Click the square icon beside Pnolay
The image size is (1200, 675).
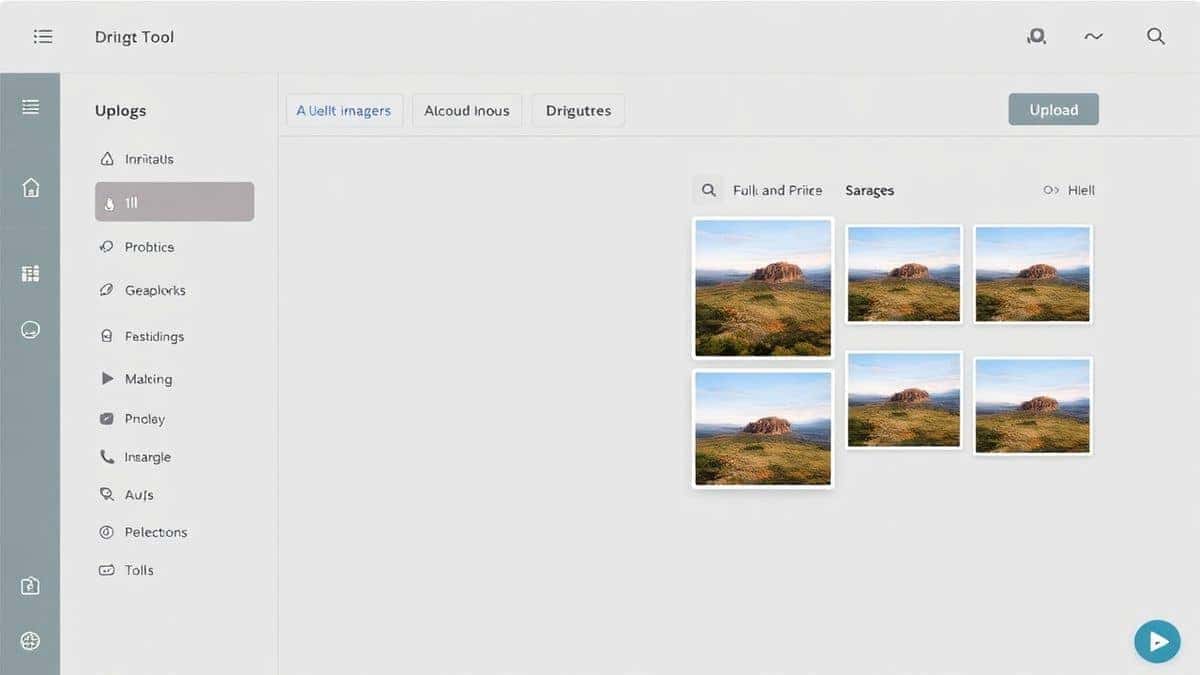tap(107, 419)
